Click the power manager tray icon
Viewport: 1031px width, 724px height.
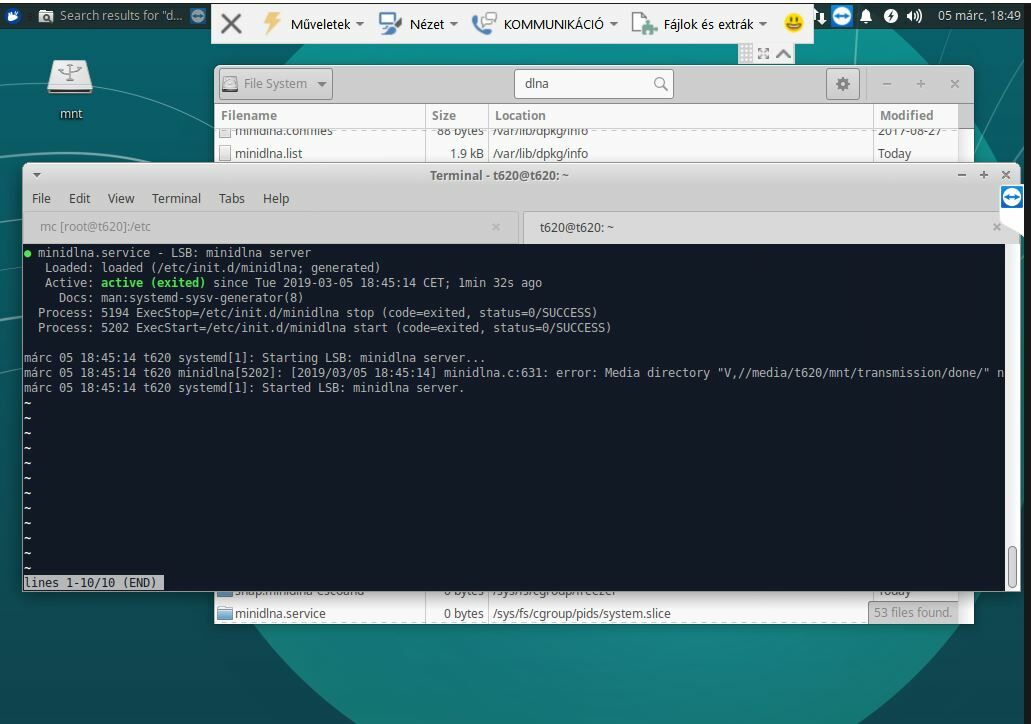coord(890,16)
